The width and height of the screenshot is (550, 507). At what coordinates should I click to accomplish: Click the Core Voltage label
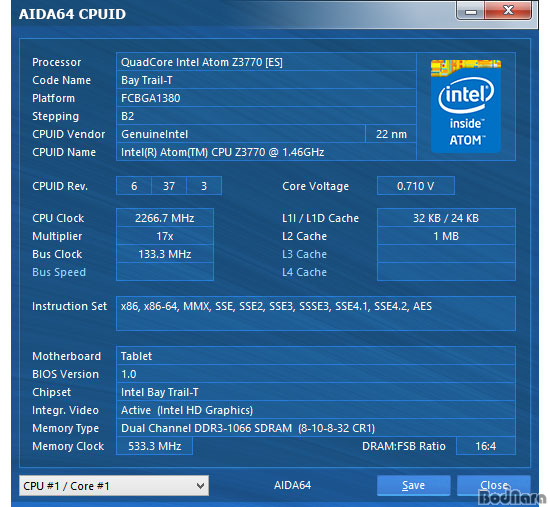click(x=315, y=186)
